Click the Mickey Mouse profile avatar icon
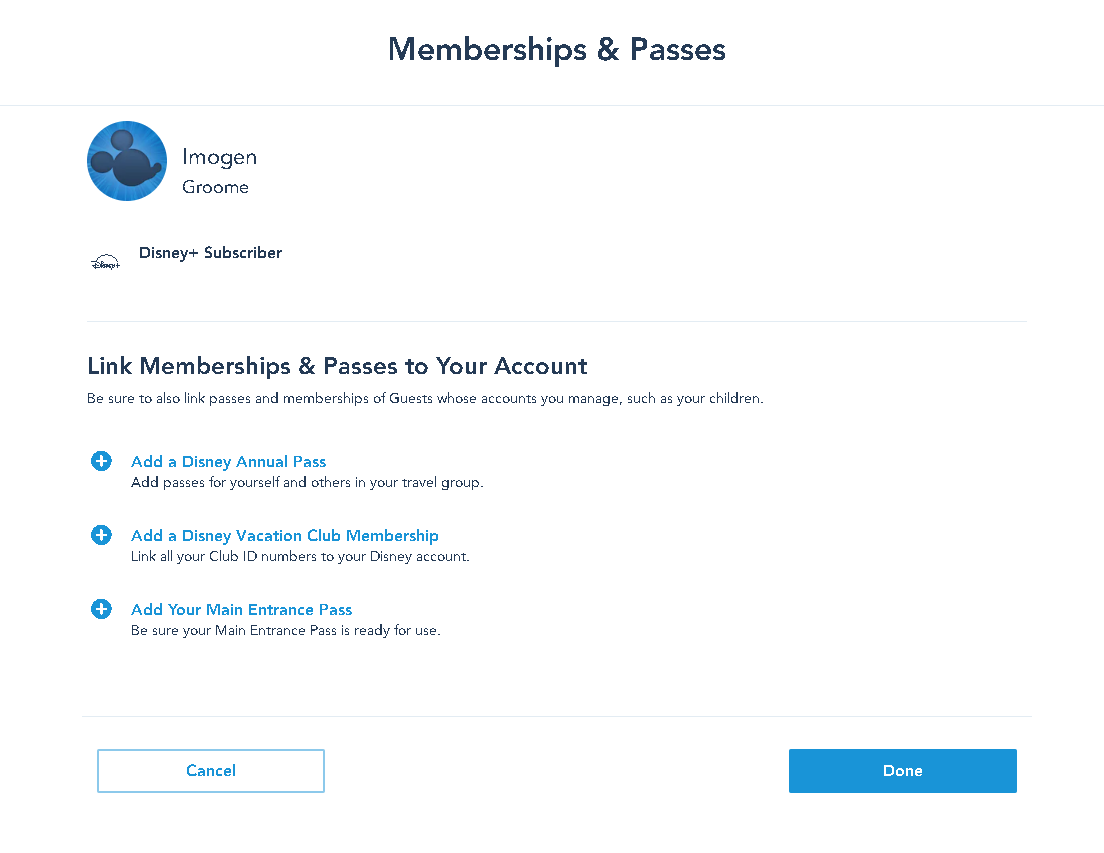 (127, 160)
